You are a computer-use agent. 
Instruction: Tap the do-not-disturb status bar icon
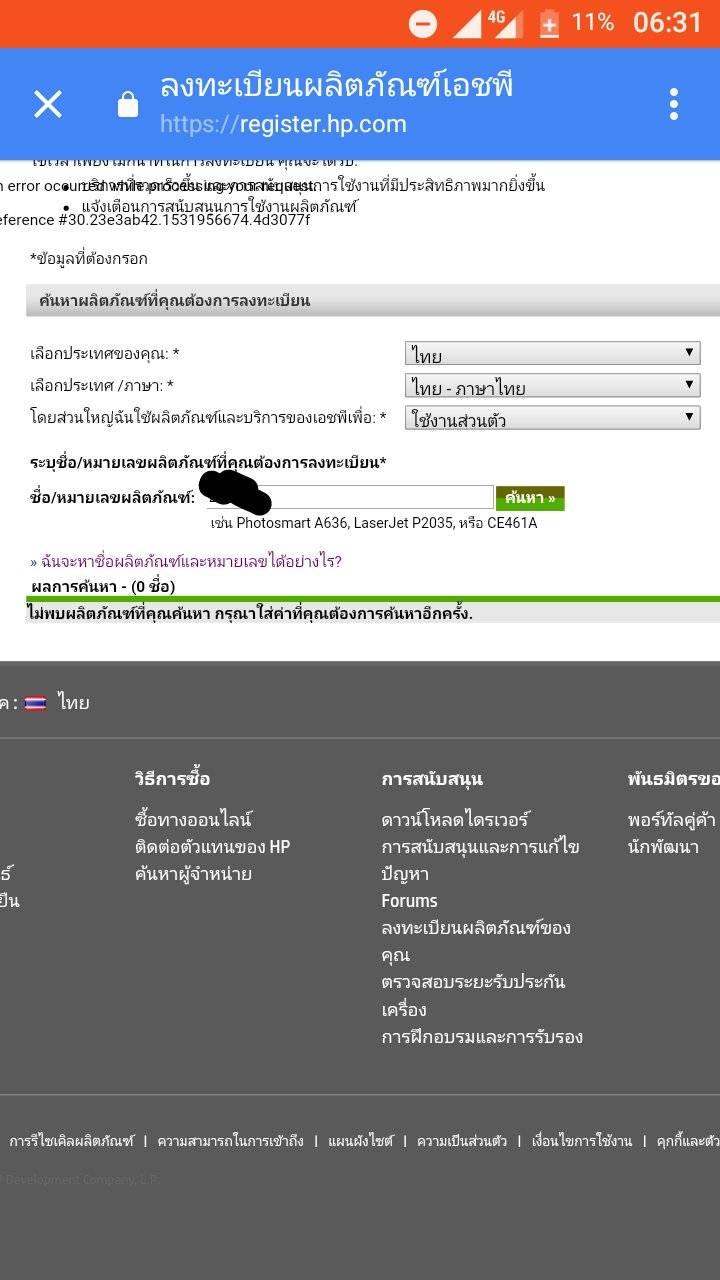pos(423,24)
